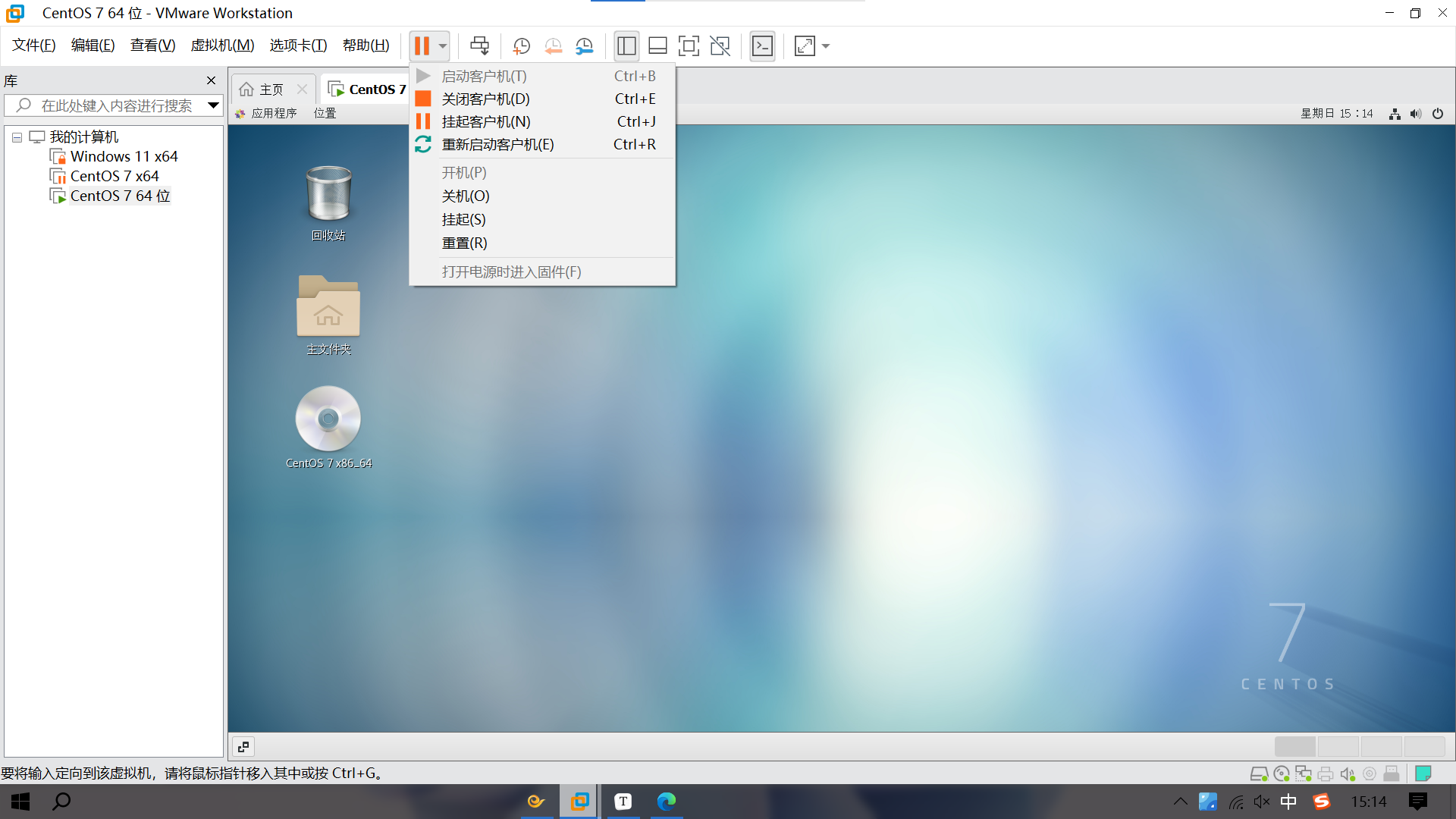Open Microsoft Edge from the taskbar

(x=666, y=802)
